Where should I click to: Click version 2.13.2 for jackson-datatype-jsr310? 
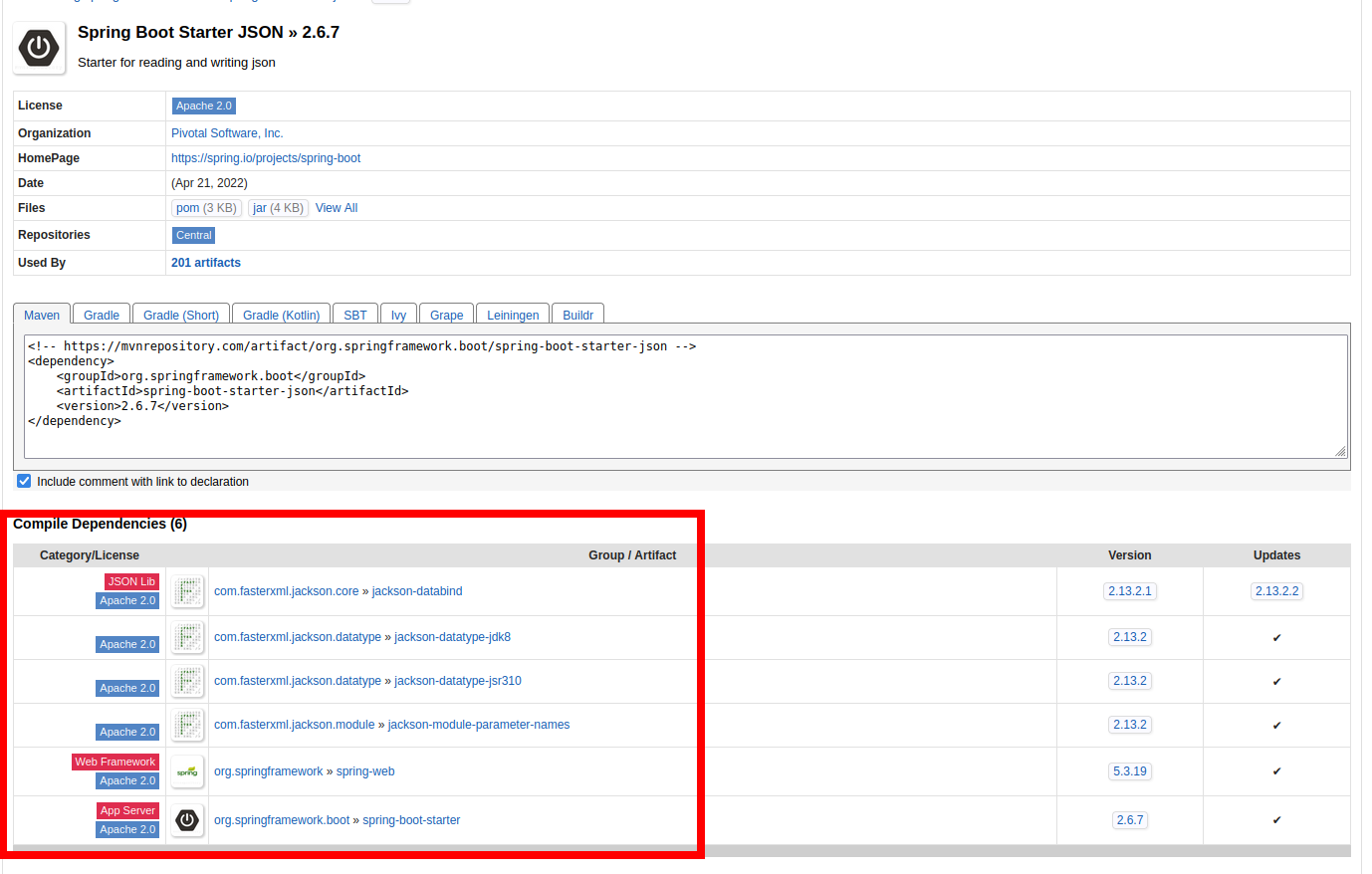click(1130, 681)
